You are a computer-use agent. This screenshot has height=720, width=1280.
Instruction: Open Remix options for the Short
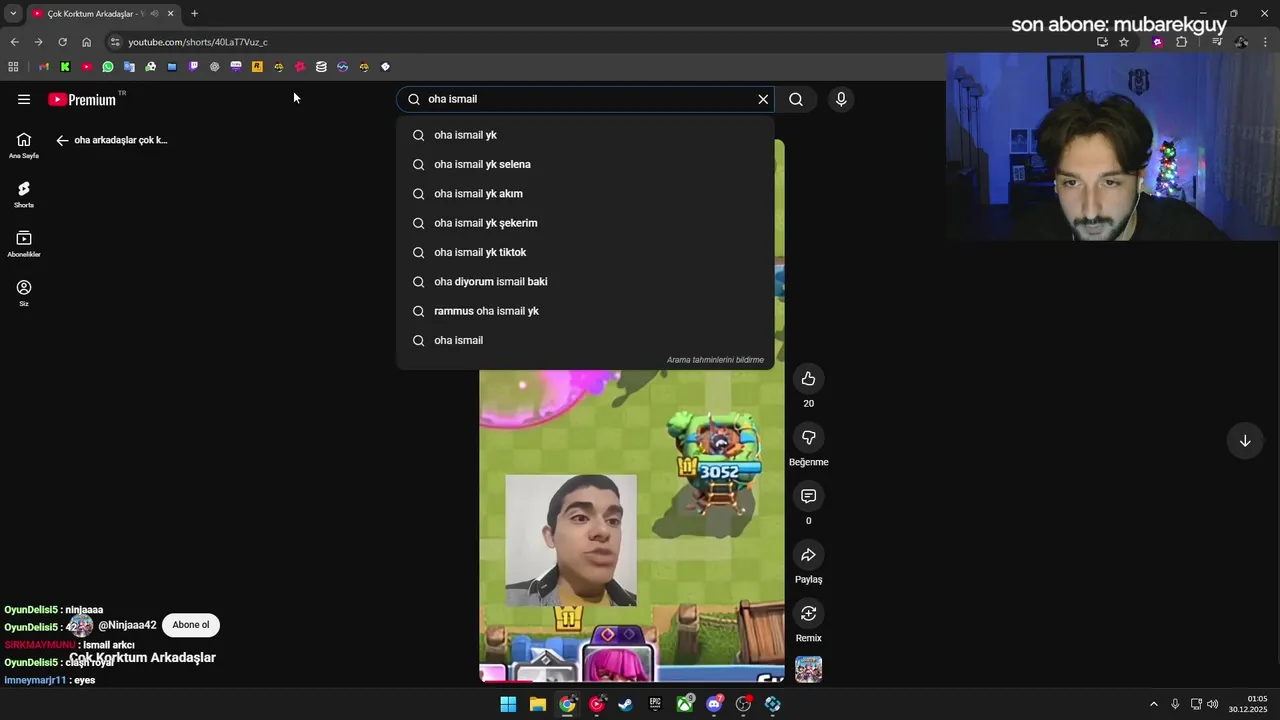[808, 613]
